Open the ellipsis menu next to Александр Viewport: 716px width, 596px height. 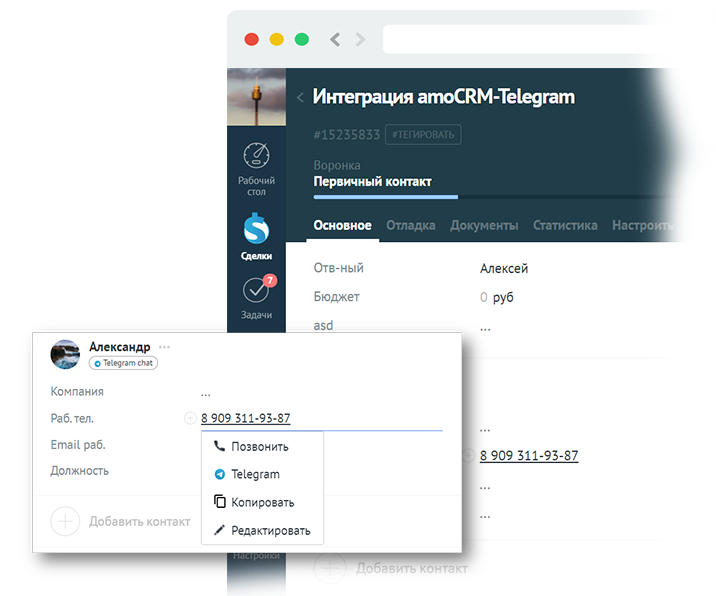(164, 347)
